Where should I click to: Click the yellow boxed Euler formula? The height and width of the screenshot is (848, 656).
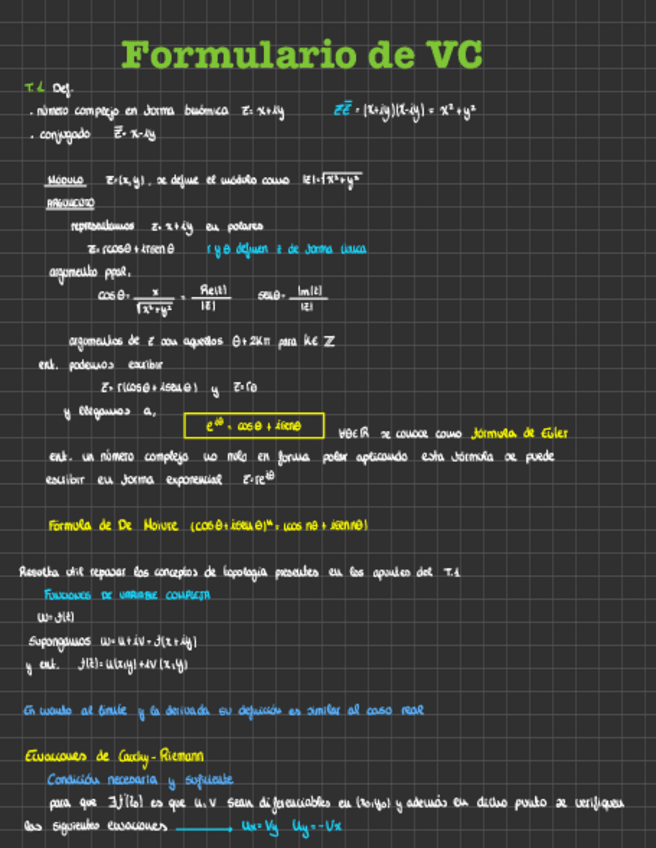254,426
